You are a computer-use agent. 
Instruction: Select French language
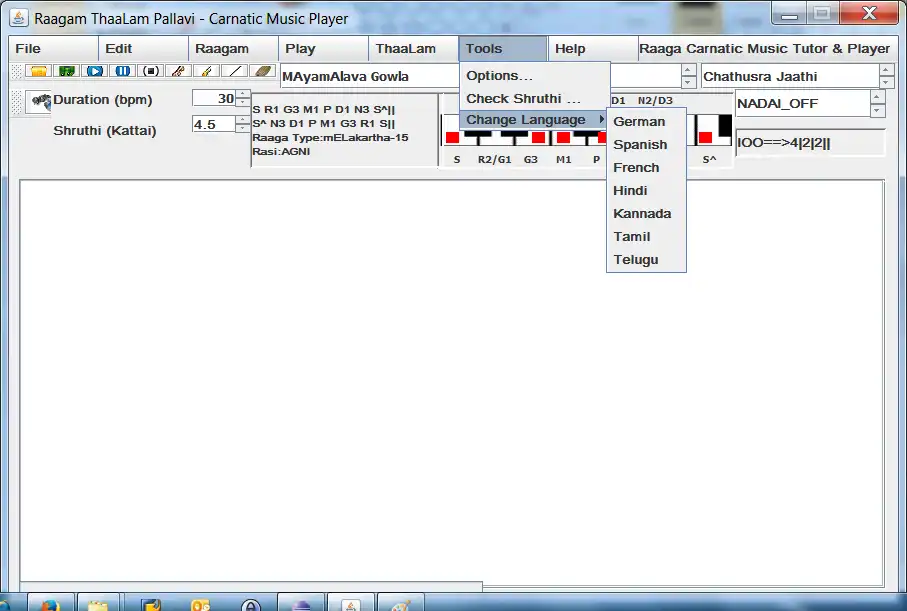point(646,168)
